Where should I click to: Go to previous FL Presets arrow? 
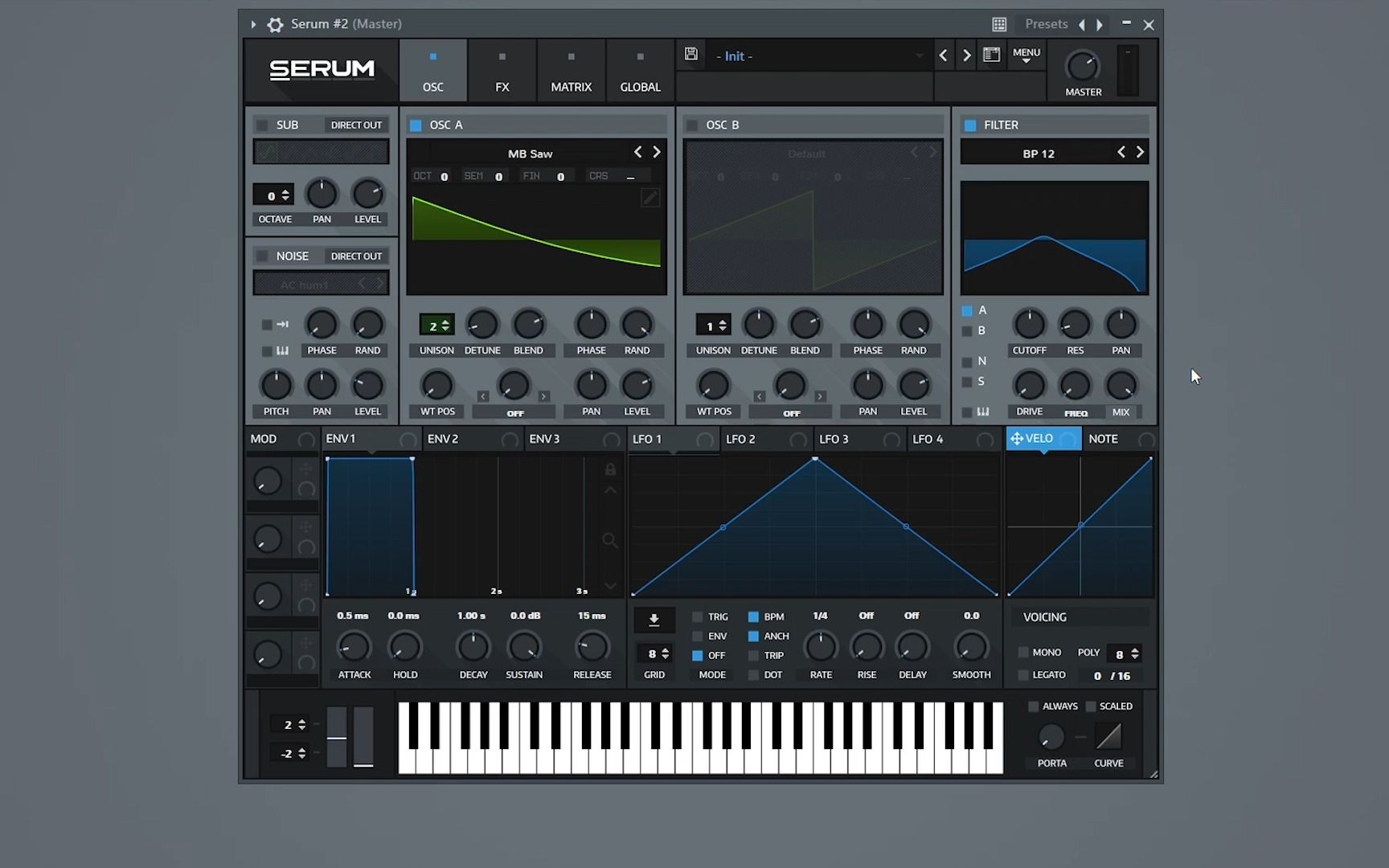pyautogui.click(x=1082, y=25)
